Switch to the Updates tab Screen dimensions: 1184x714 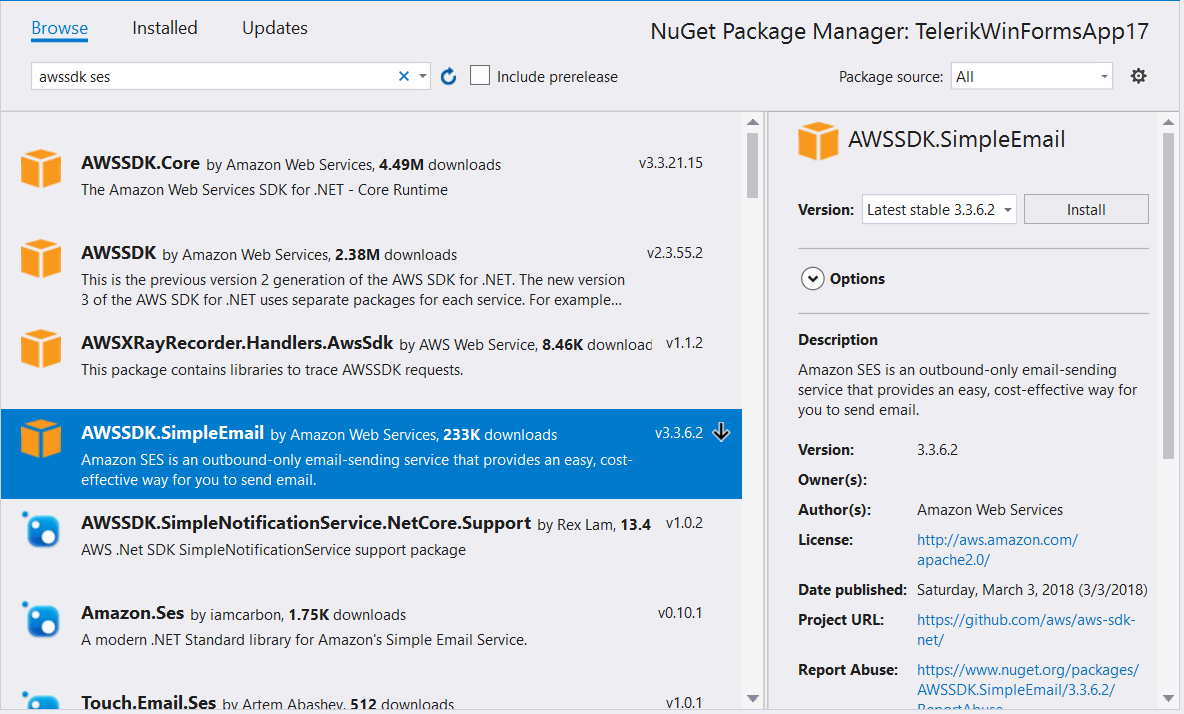click(x=275, y=28)
